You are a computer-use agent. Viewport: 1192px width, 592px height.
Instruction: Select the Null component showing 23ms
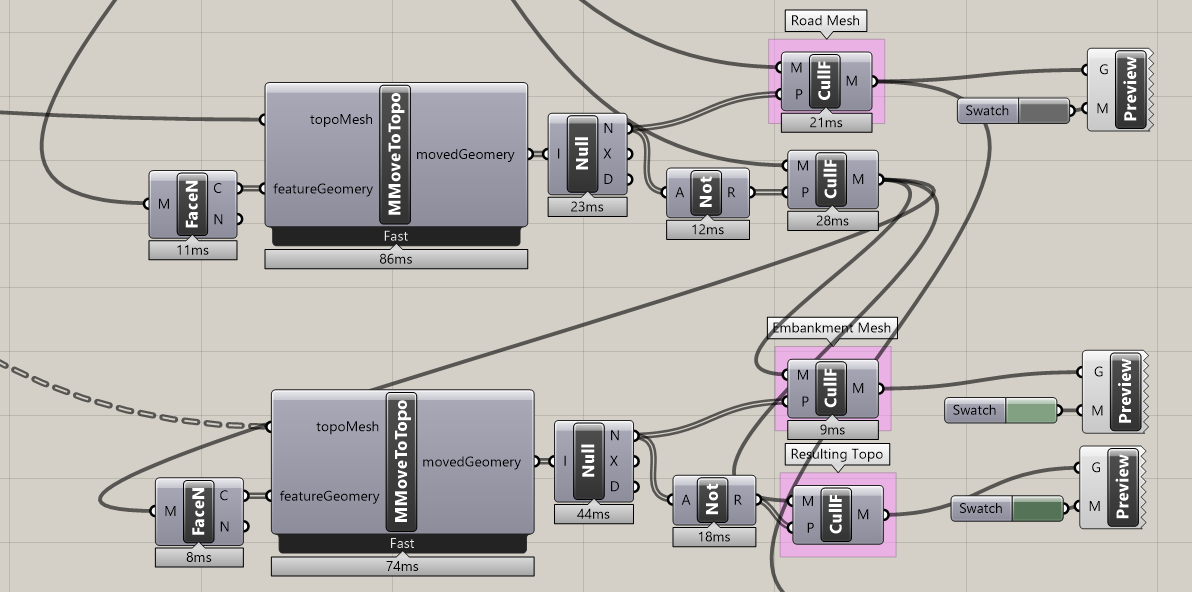pos(582,154)
